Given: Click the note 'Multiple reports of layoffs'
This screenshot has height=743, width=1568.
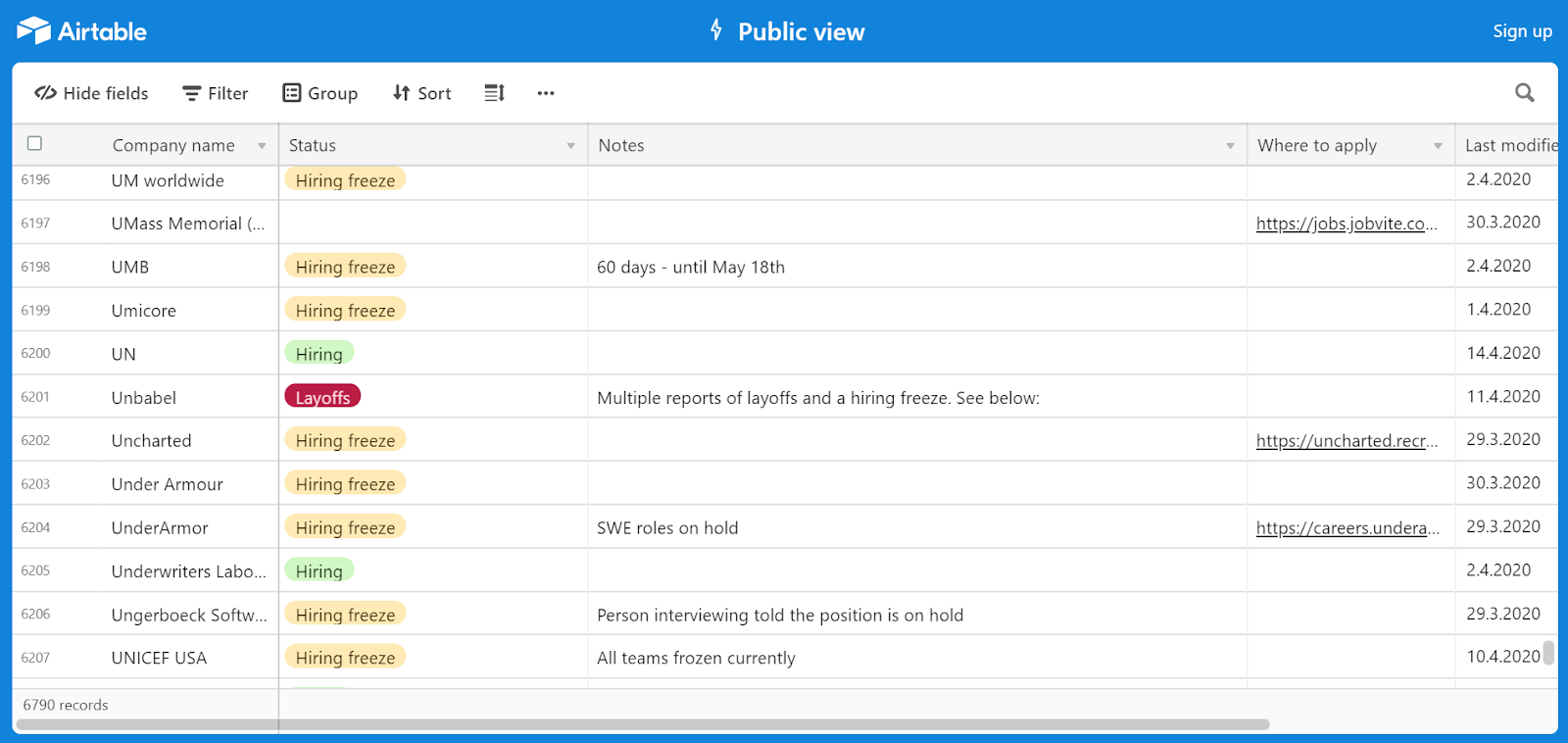Looking at the screenshot, I should (818, 398).
